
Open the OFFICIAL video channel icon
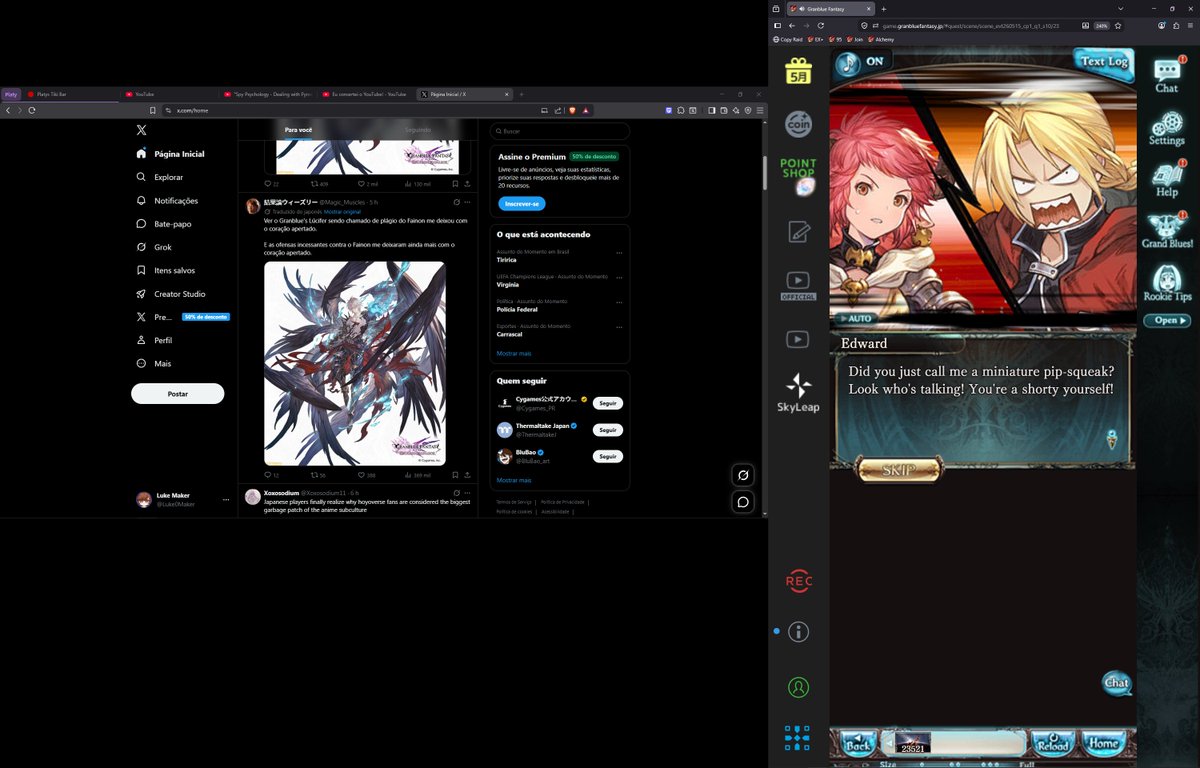click(x=798, y=285)
